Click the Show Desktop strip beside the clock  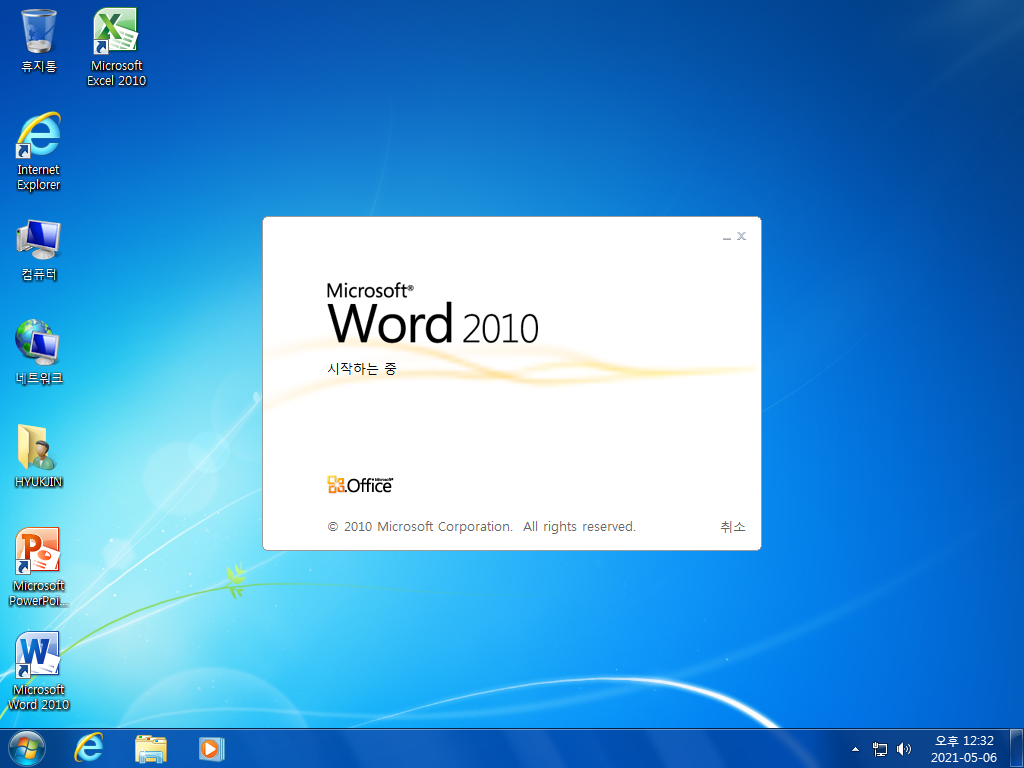tap(1017, 749)
